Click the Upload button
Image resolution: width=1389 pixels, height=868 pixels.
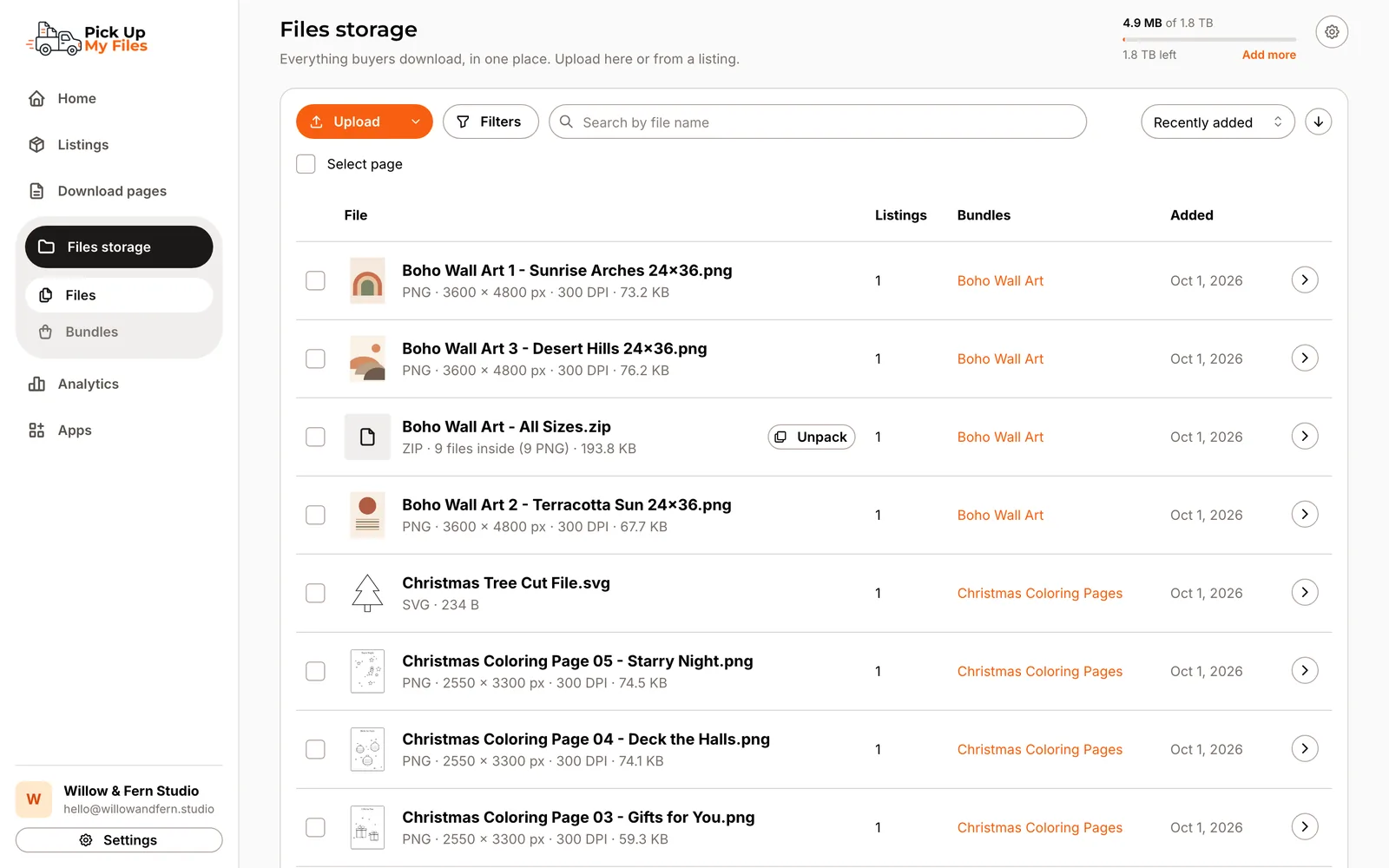click(348, 122)
